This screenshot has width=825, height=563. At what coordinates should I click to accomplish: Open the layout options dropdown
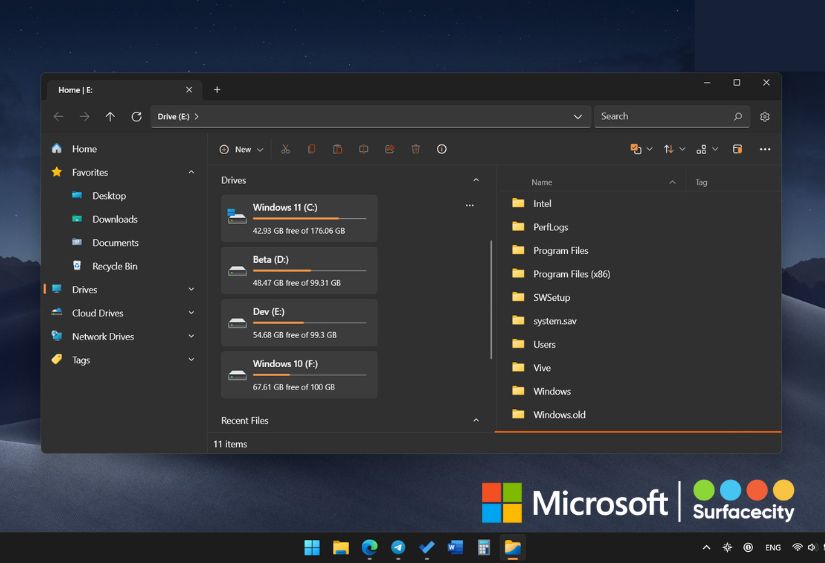coord(706,149)
